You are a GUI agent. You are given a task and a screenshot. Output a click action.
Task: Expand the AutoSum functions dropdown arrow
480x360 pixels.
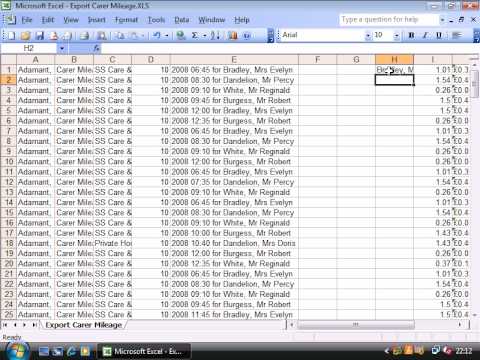(204, 35)
